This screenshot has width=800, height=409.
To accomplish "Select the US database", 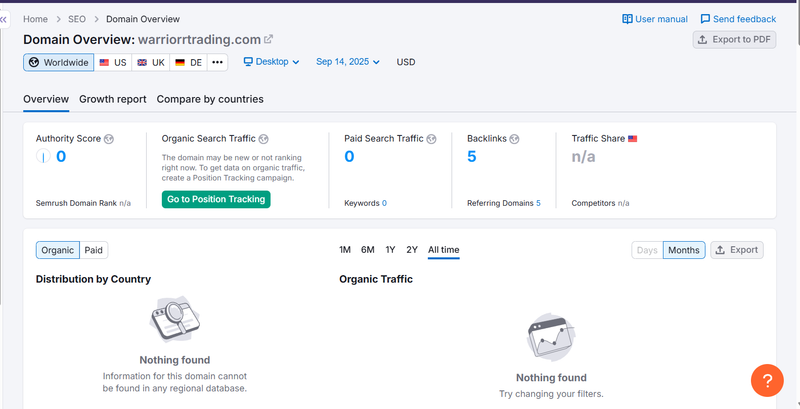I will (113, 62).
